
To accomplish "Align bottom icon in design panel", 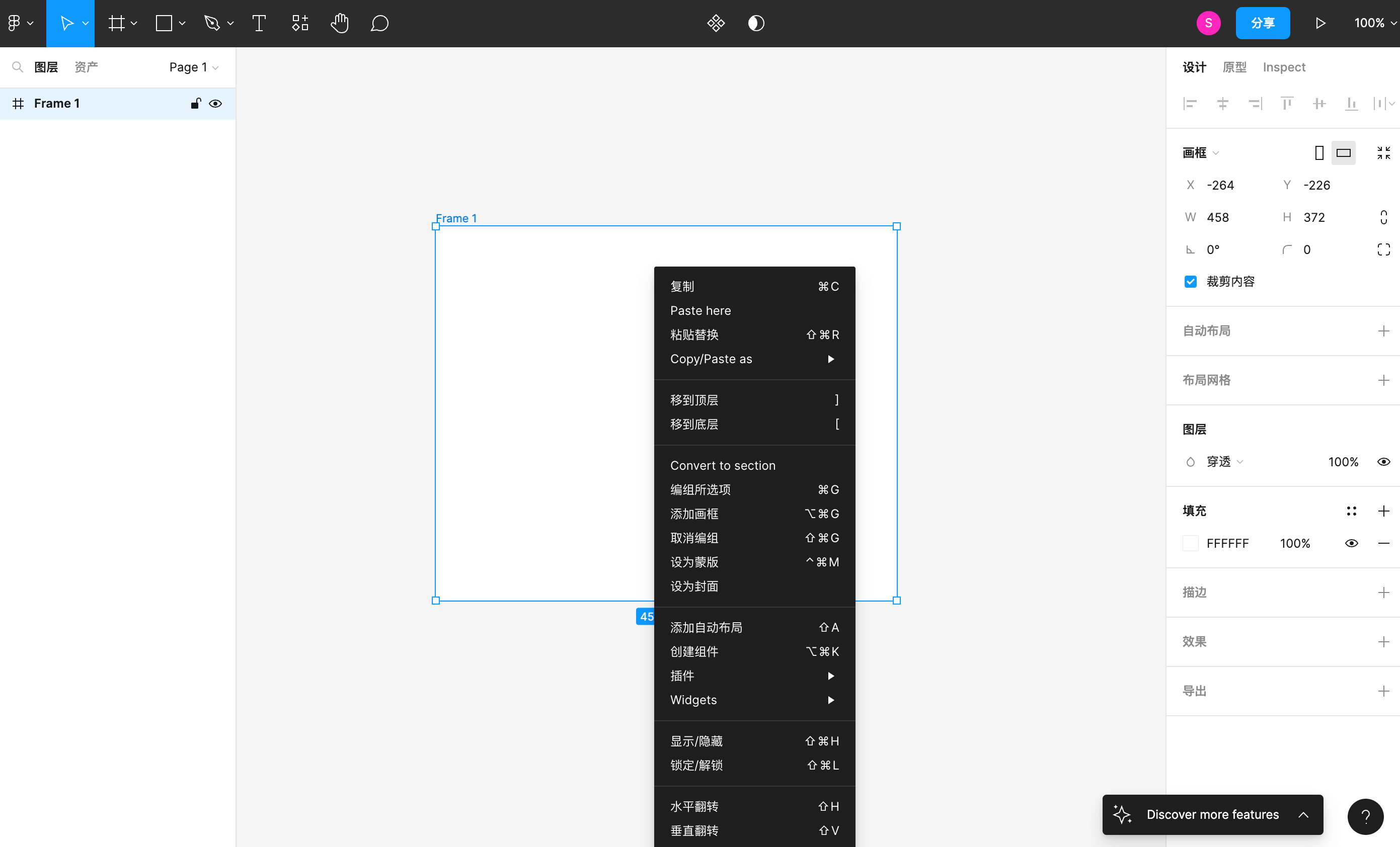I will pyautogui.click(x=1351, y=103).
